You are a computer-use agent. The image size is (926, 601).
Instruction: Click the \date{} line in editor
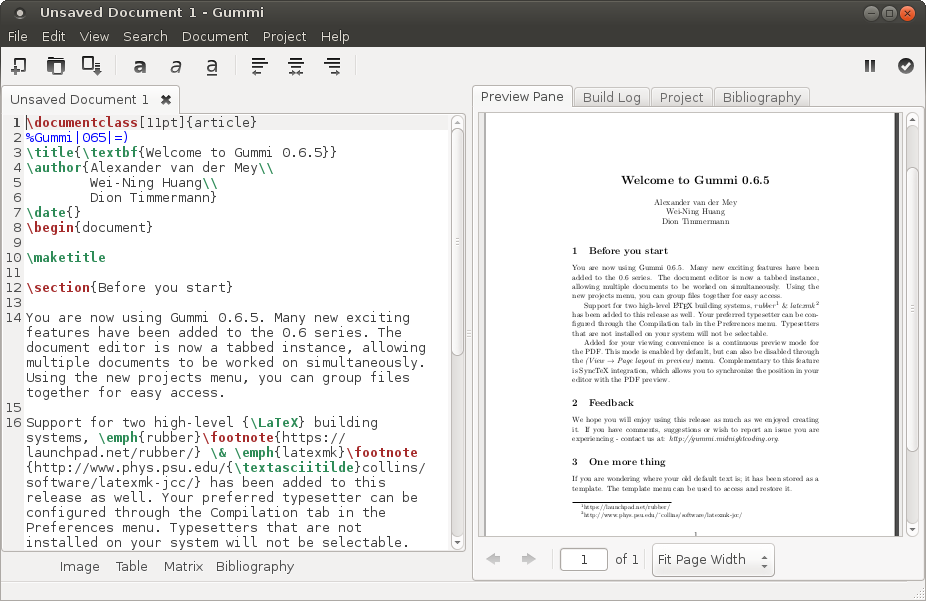pos(53,213)
